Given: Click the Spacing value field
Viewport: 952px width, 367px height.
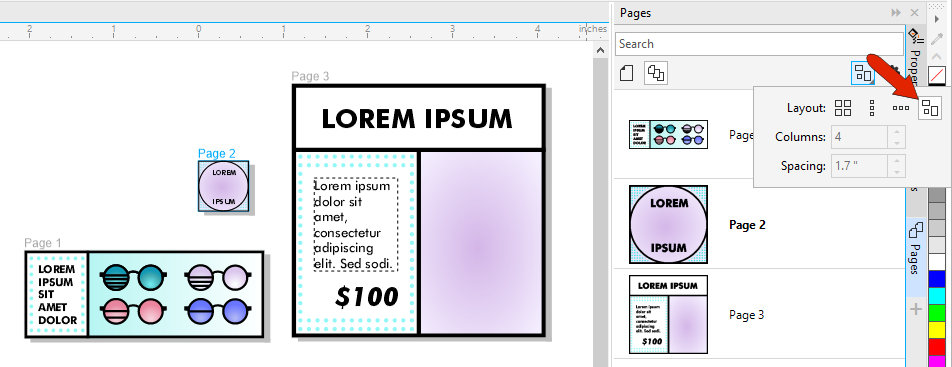Looking at the screenshot, I should [x=860, y=165].
